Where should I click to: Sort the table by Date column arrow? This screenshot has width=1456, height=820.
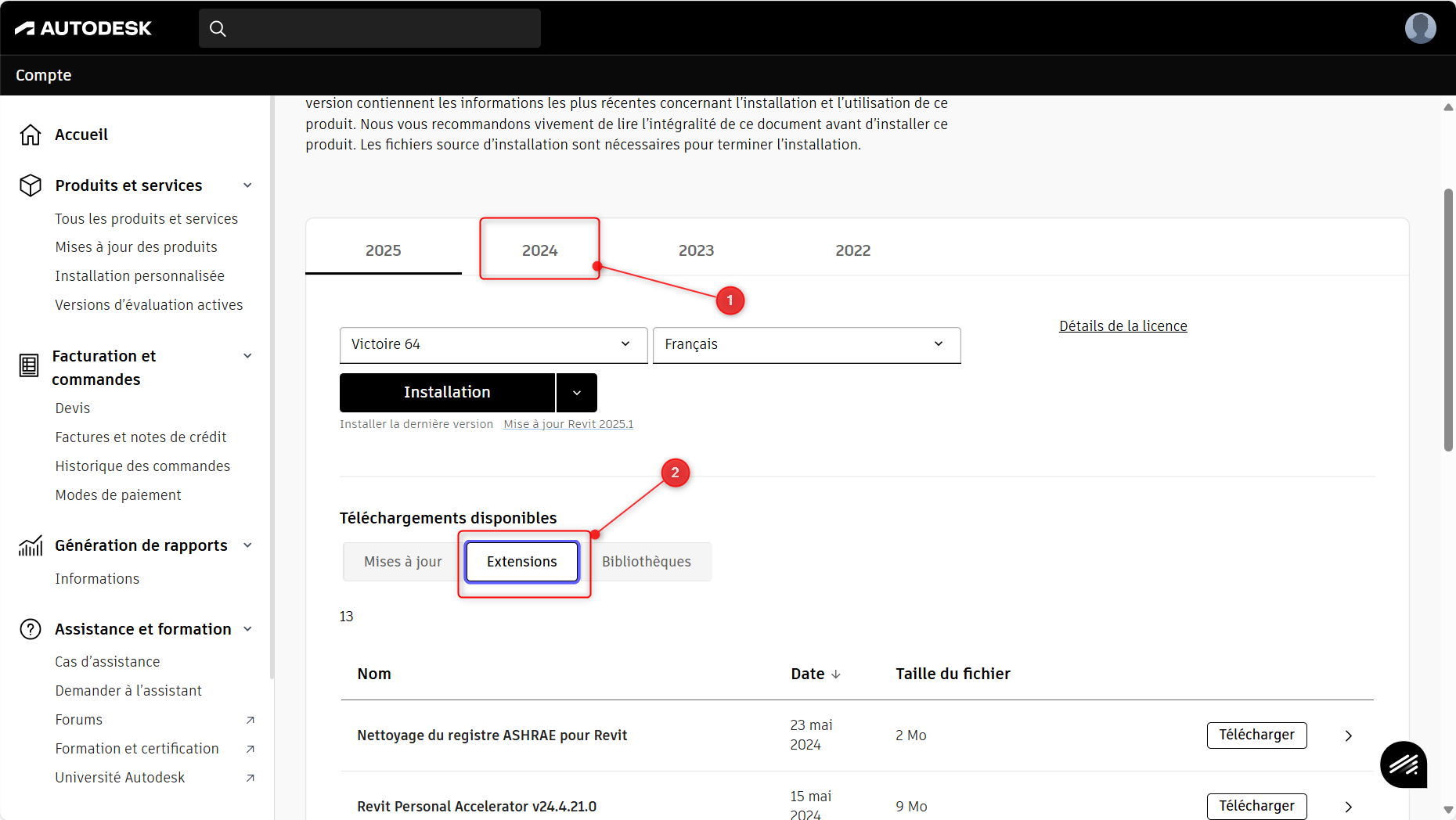tap(836, 674)
